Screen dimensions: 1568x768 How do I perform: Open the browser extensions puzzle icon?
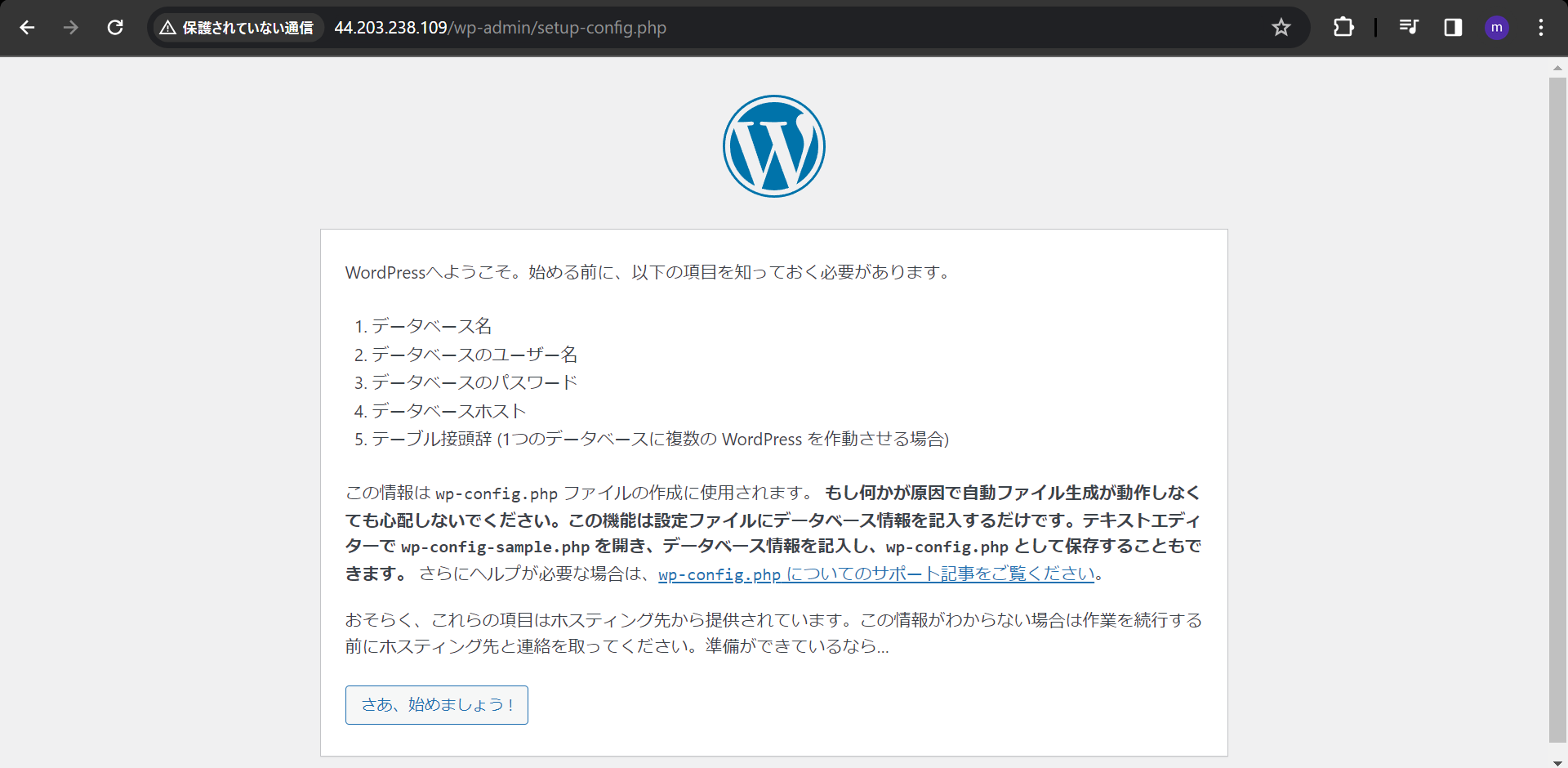[x=1343, y=27]
